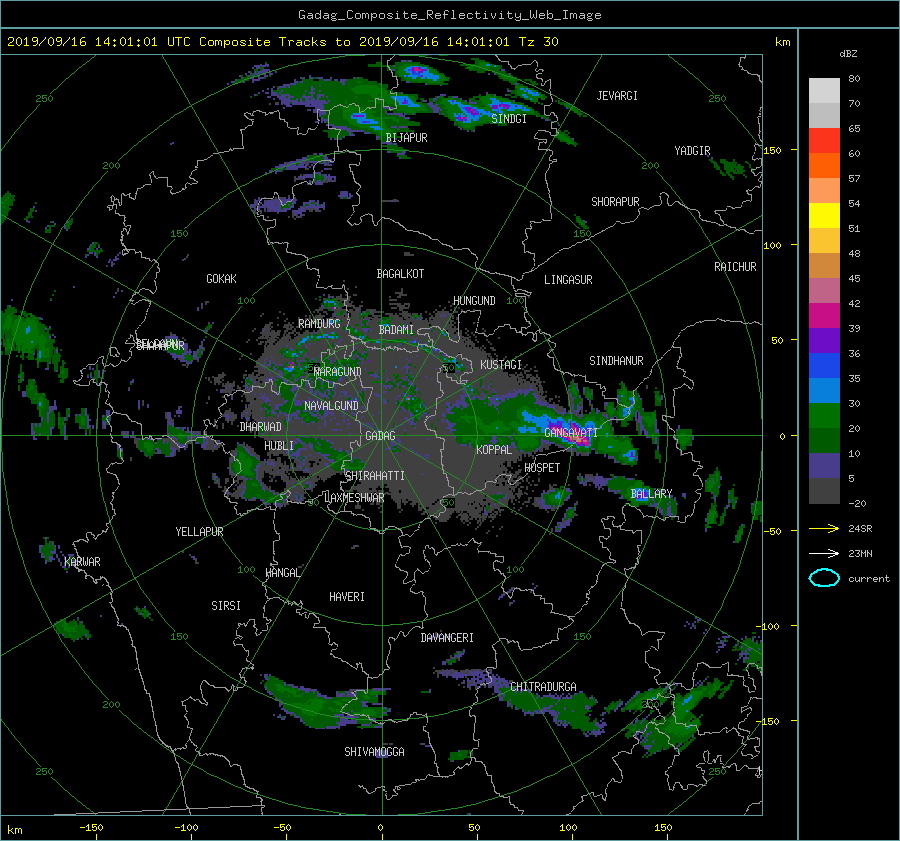Click the KUSTAGI city label
This screenshot has height=841, width=900.
pos(501,365)
